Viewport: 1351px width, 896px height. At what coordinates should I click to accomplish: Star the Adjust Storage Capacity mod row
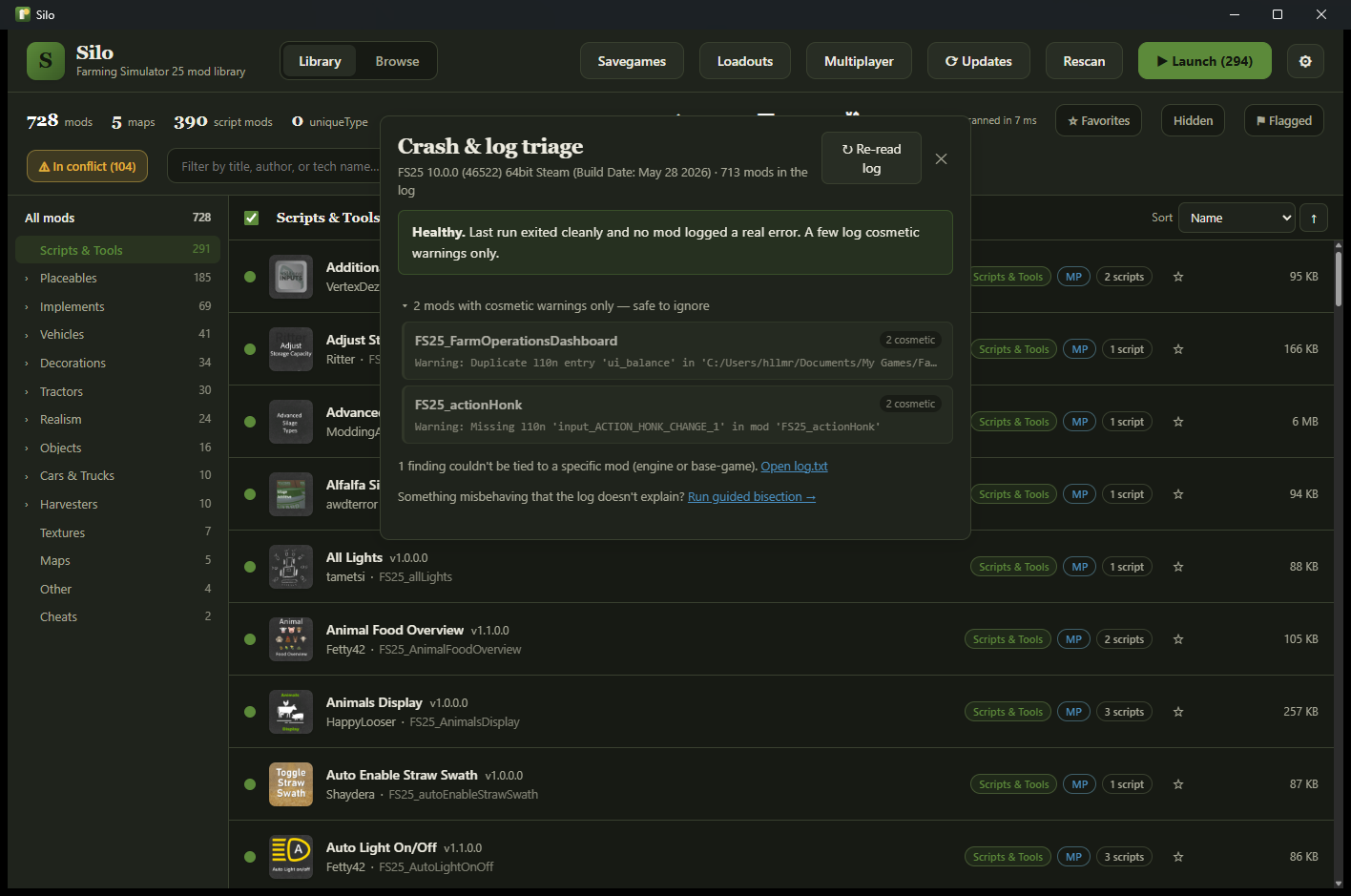tap(1178, 349)
